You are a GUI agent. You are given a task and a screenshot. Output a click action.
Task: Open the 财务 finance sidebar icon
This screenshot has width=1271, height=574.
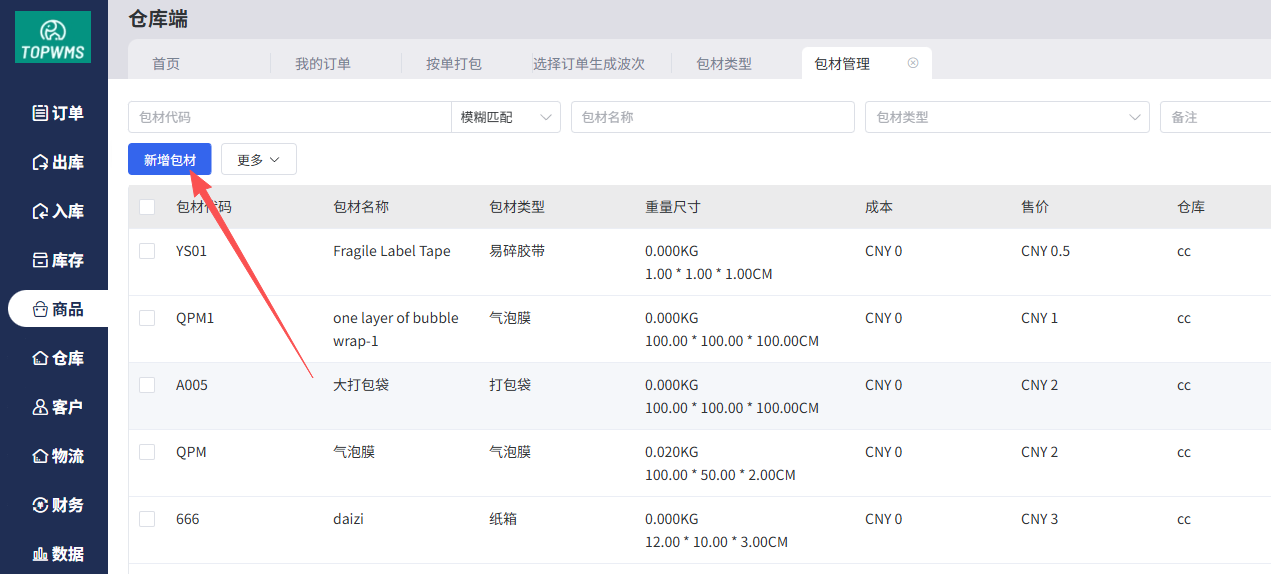coord(41,505)
